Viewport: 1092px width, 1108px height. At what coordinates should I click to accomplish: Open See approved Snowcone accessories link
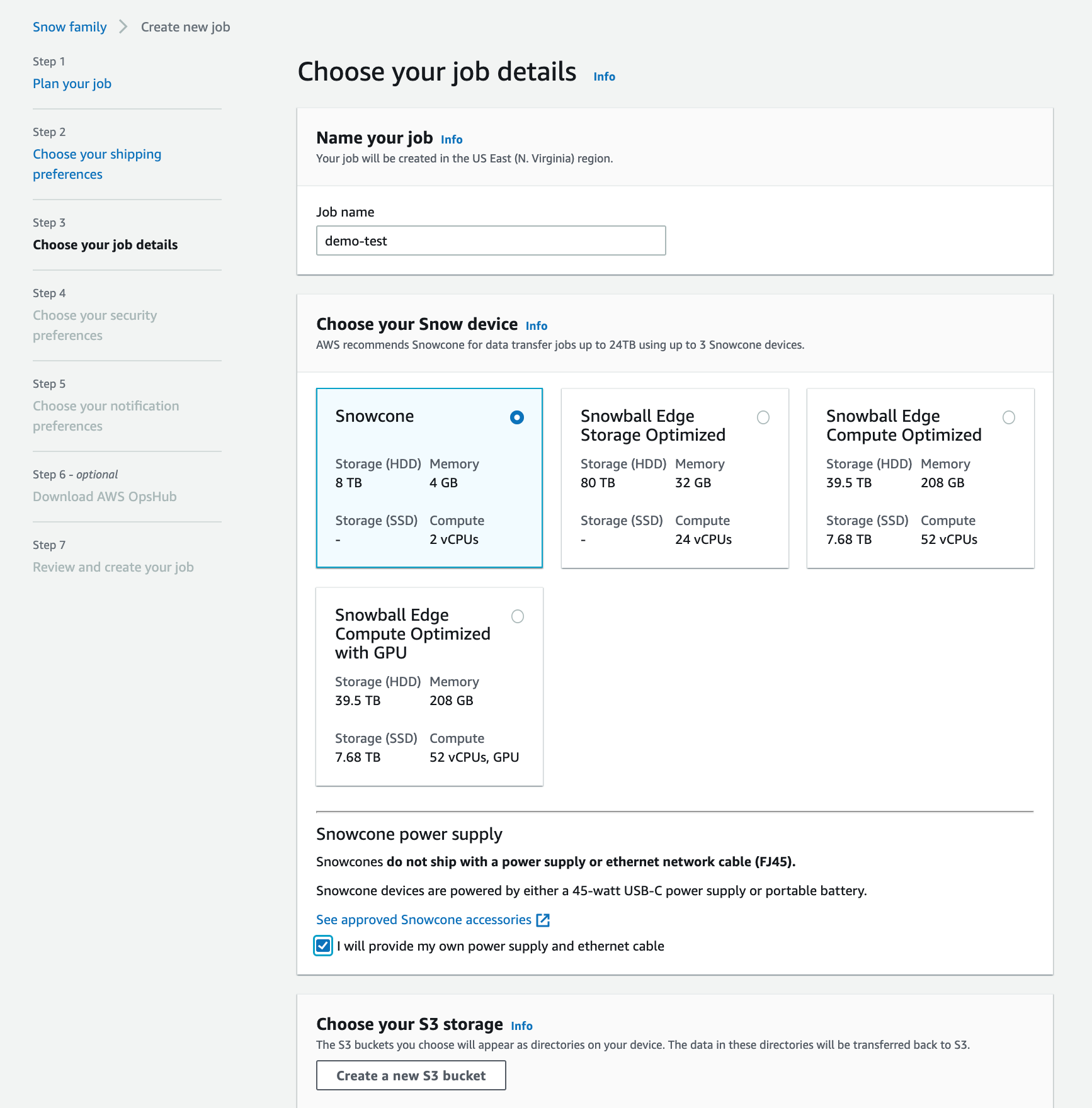(424, 920)
